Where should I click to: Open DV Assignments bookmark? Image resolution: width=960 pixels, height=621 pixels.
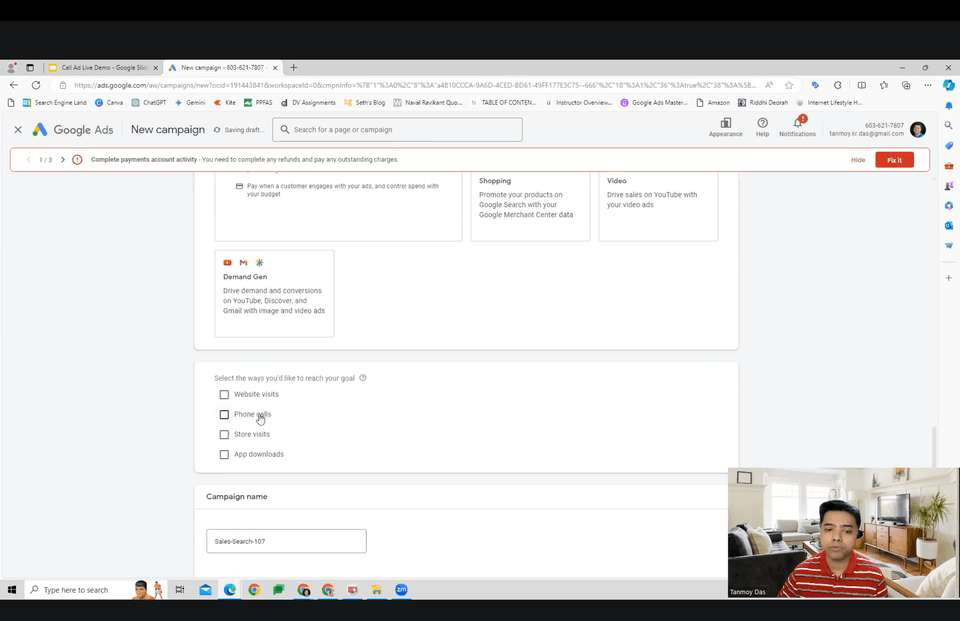tap(308, 103)
